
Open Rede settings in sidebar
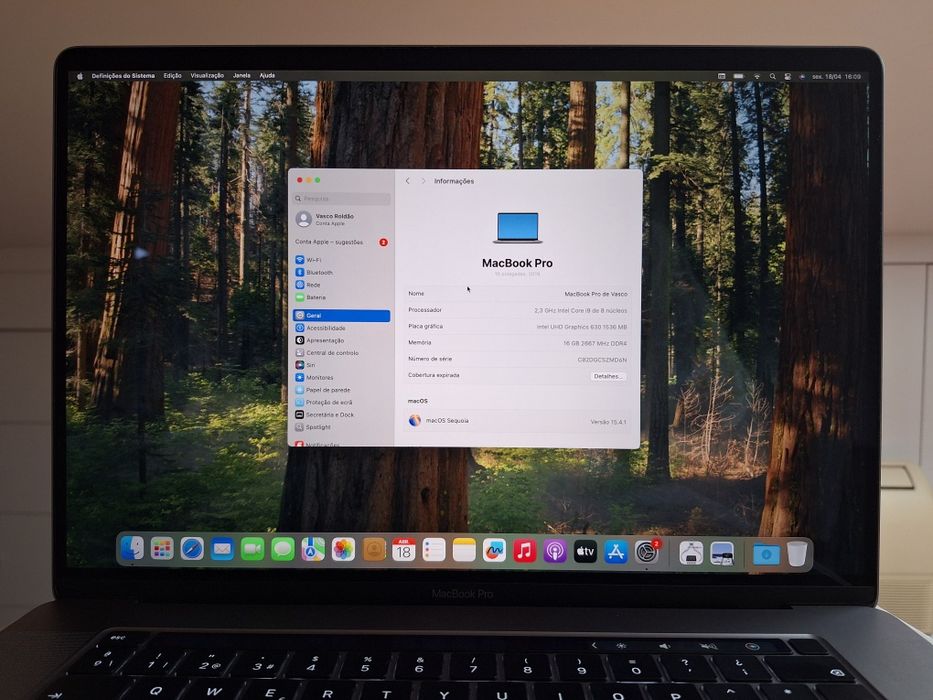342,285
